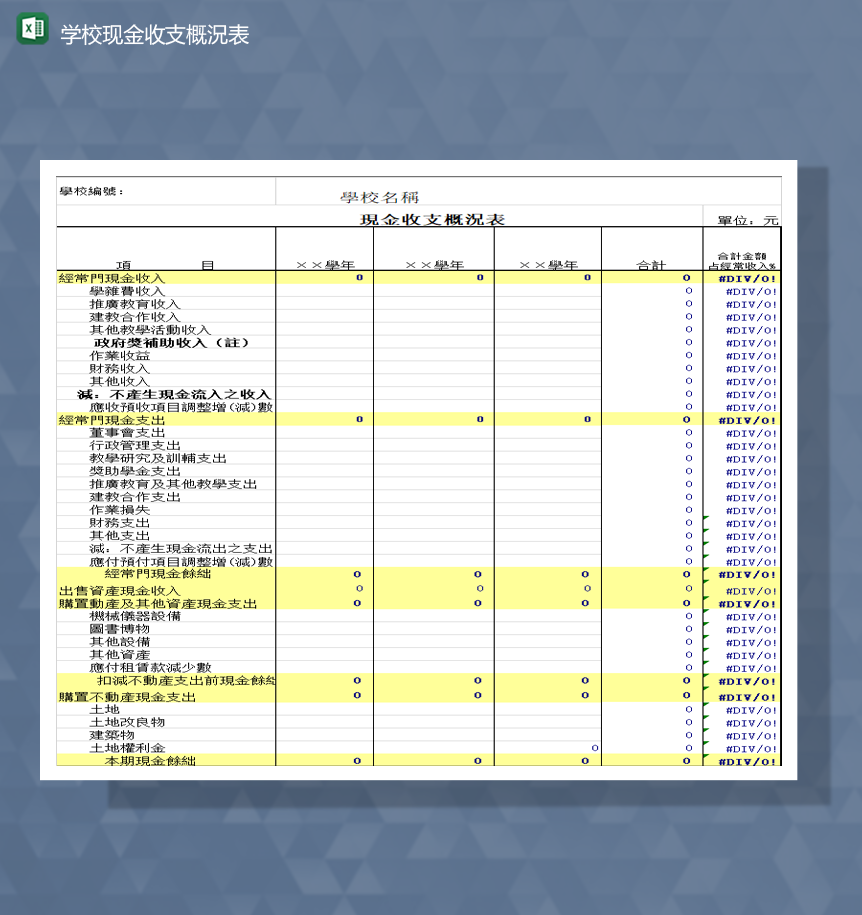Click the 本期現金餘絀 total row
The width and height of the screenshot is (862, 915).
click(x=150, y=760)
